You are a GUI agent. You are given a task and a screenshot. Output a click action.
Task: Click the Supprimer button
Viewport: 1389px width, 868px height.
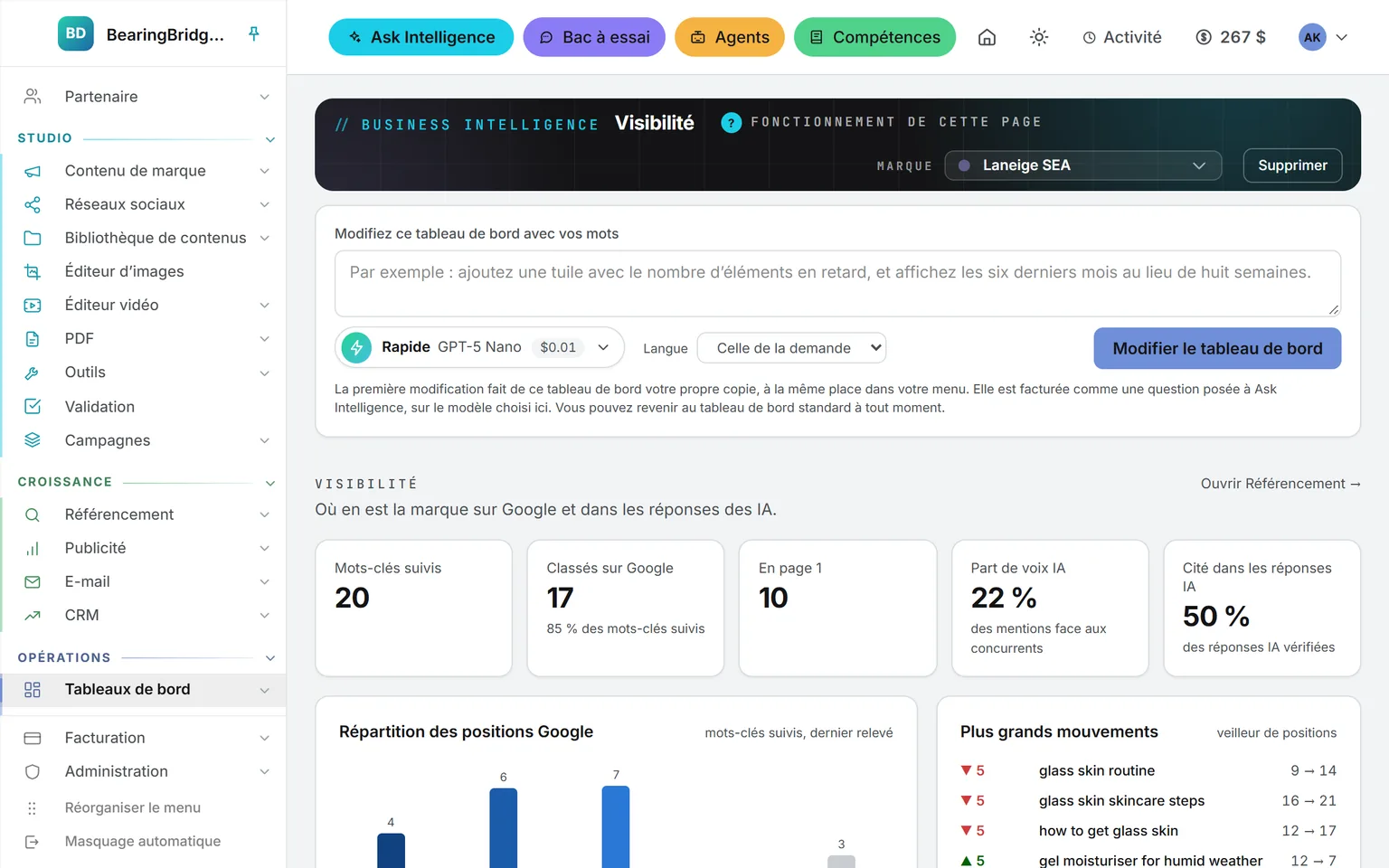pos(1292,165)
